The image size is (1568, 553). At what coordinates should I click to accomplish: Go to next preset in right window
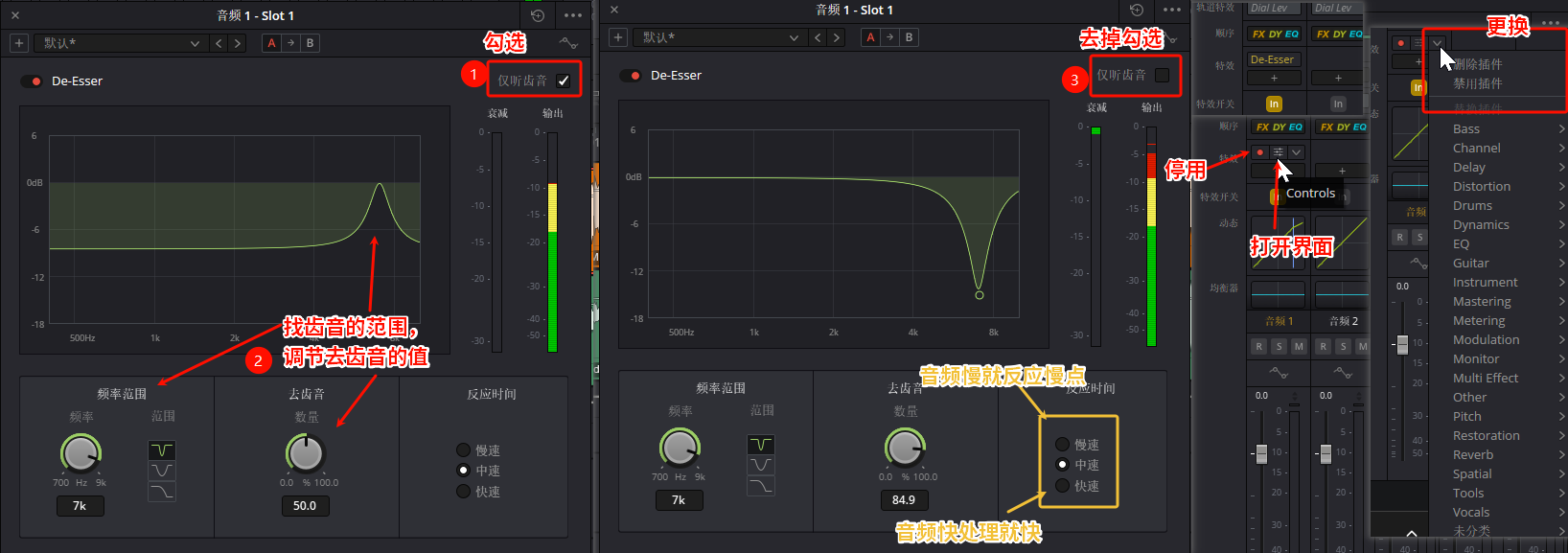(x=836, y=37)
